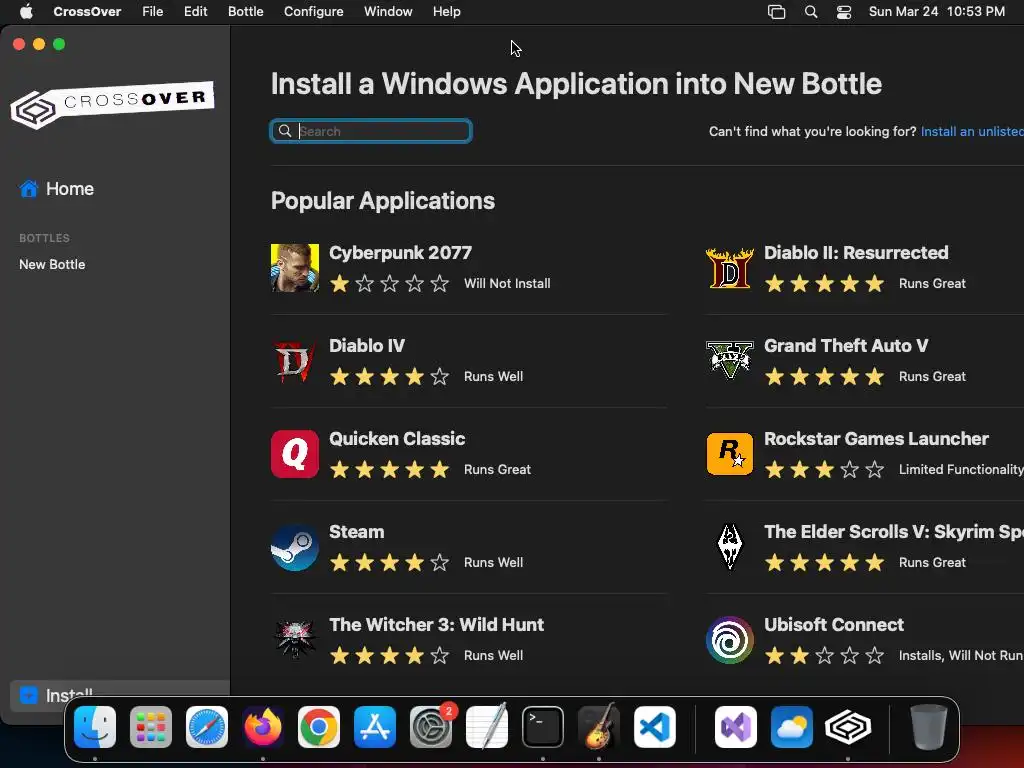The width and height of the screenshot is (1024, 768).
Task: Open System Settings from the Dock
Action: 431,726
